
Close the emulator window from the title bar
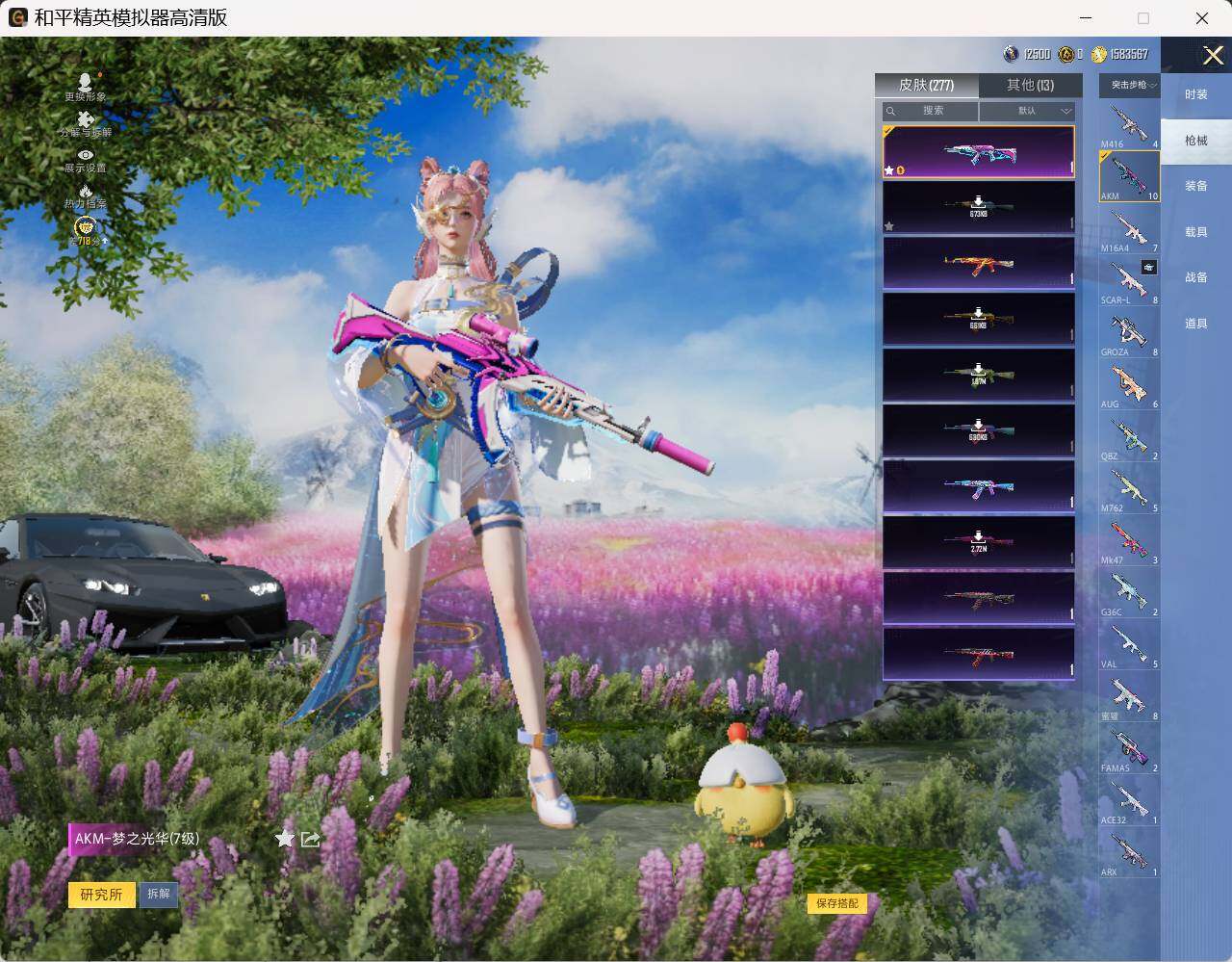(1202, 17)
